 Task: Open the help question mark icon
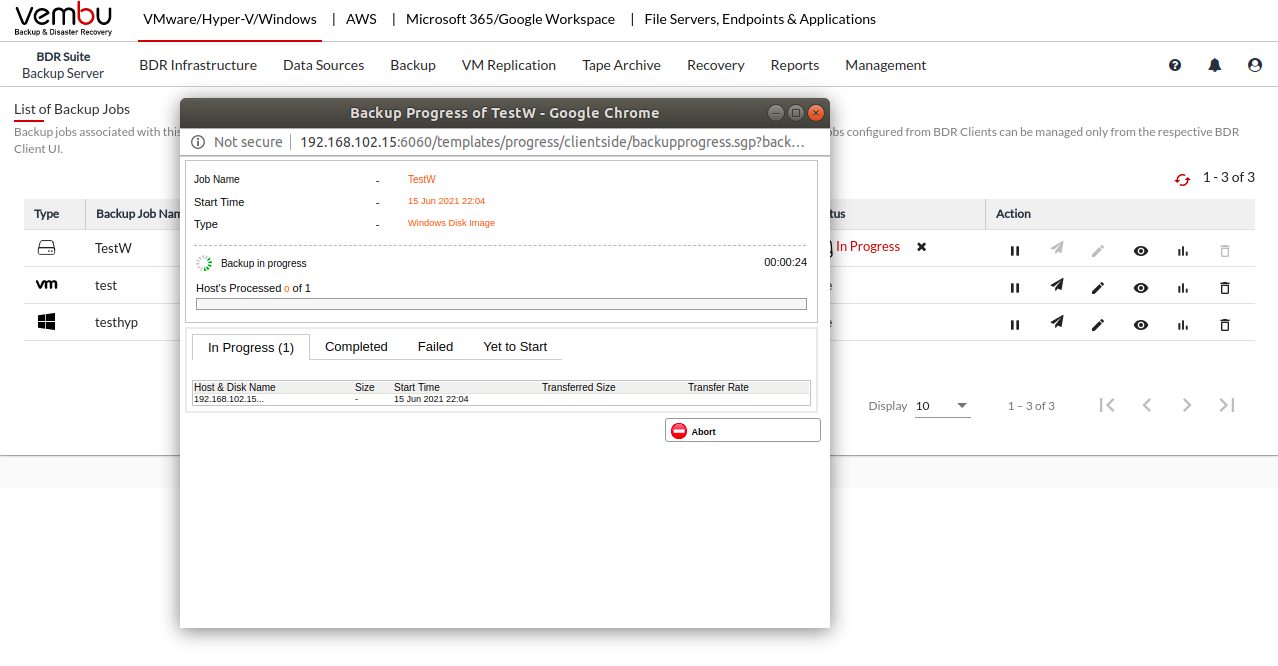(1175, 65)
